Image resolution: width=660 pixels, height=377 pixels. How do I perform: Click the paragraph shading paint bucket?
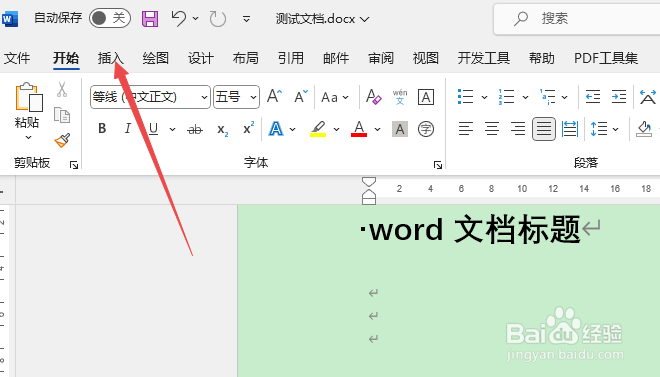644,129
